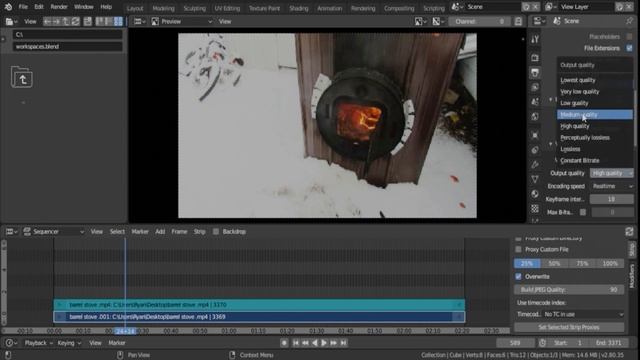
Task: Choose Medium quality from output quality list
Action: click(595, 115)
